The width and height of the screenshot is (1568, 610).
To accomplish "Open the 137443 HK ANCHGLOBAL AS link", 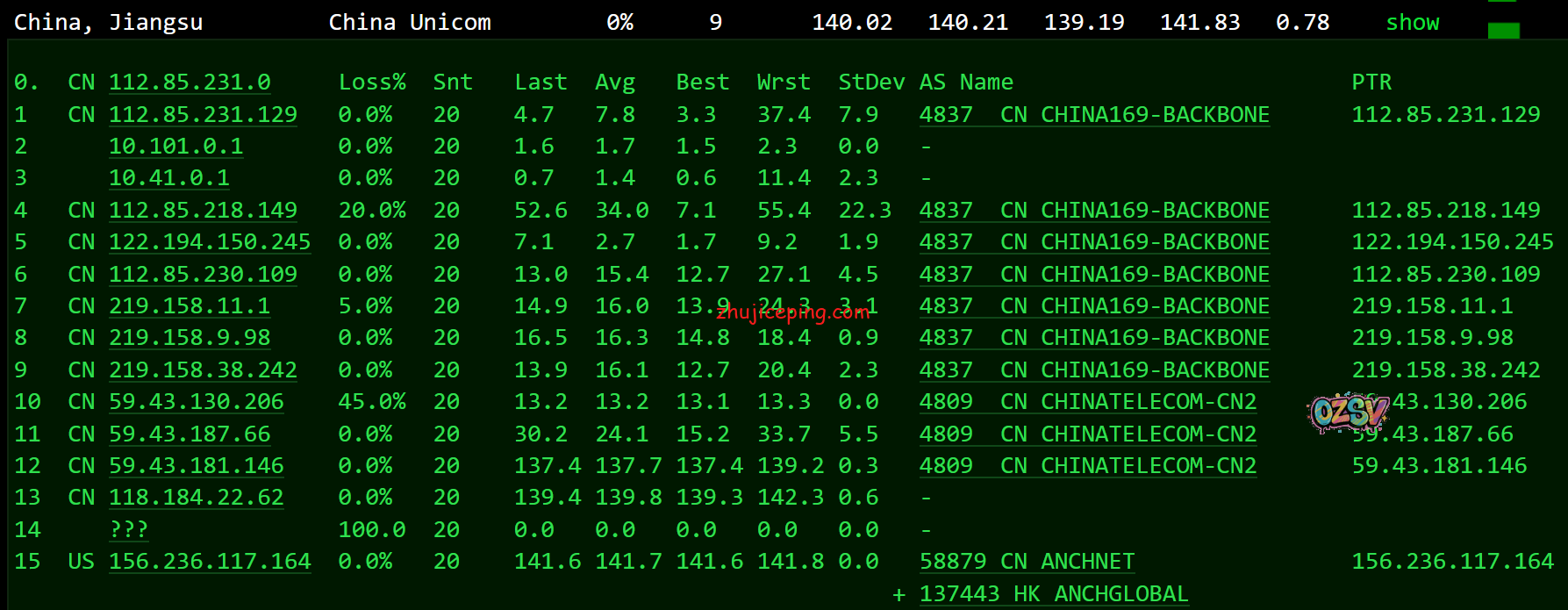I will 1053,594.
